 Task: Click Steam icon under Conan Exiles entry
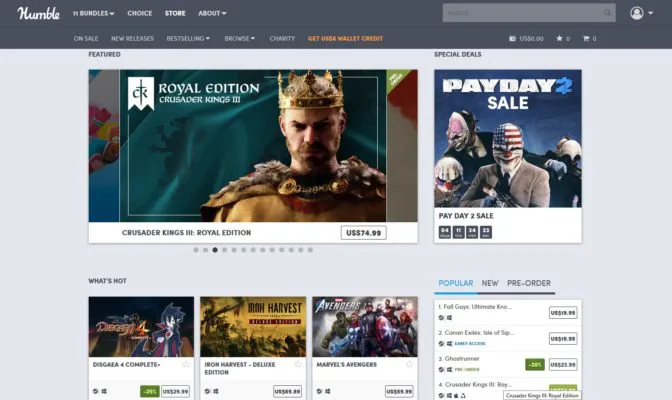[x=441, y=343]
